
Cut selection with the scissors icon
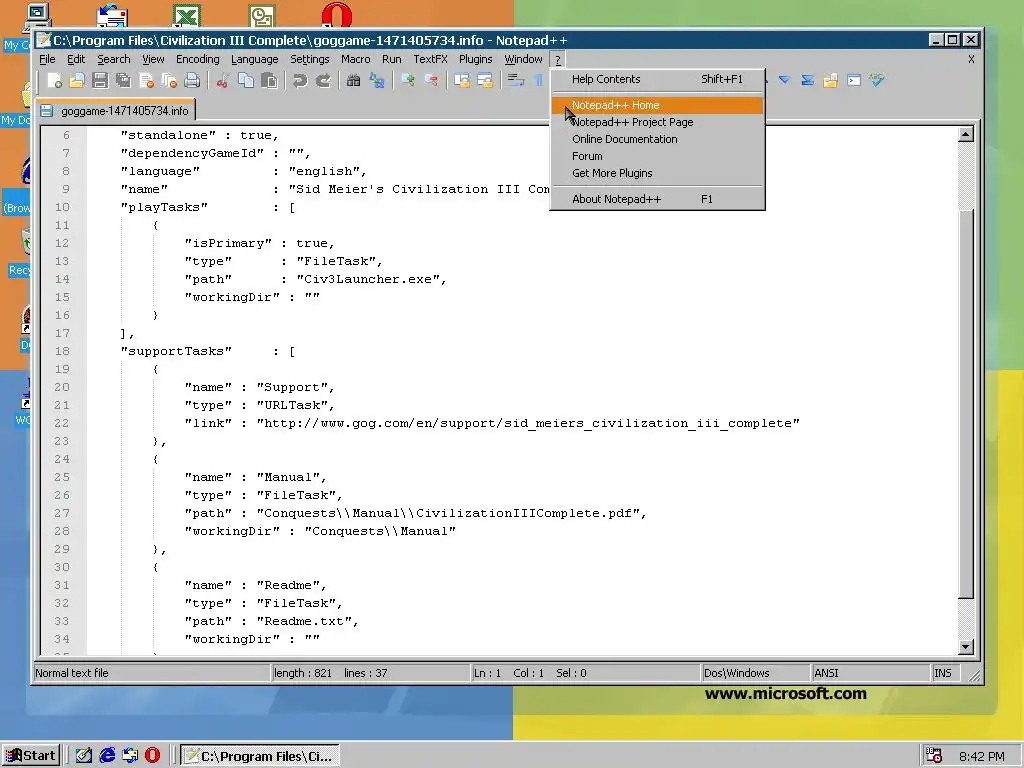223,80
